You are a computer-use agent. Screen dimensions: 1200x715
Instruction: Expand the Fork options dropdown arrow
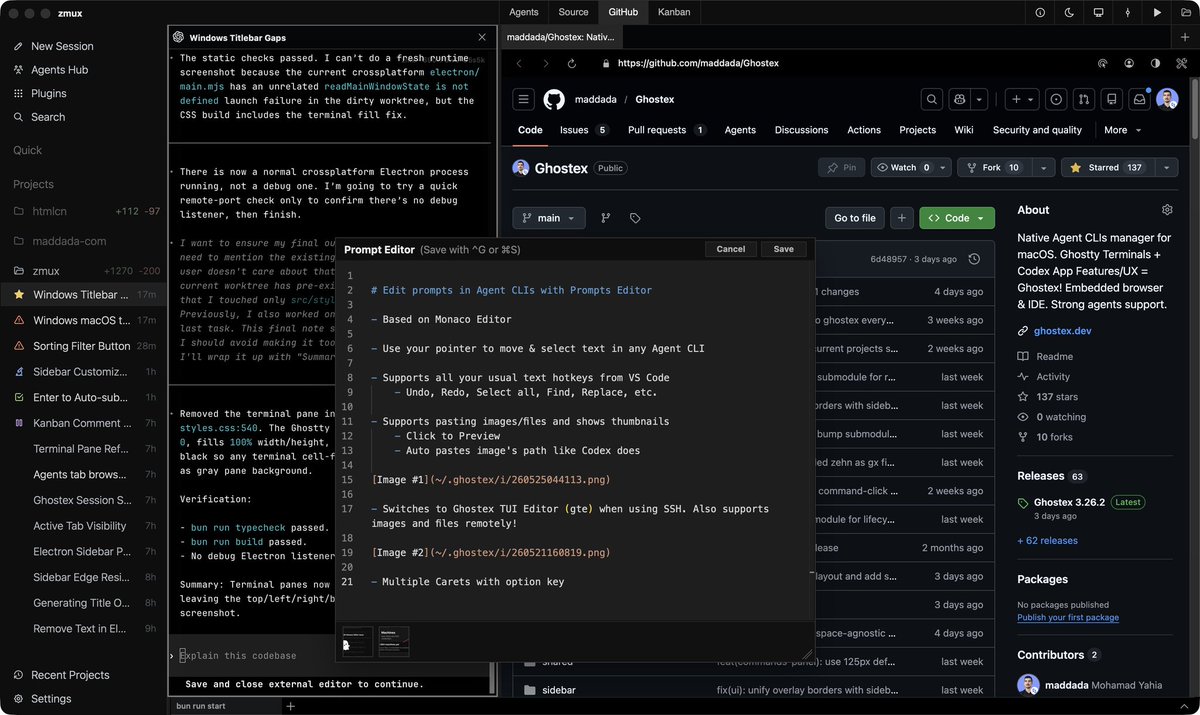pyautogui.click(x=1042, y=167)
